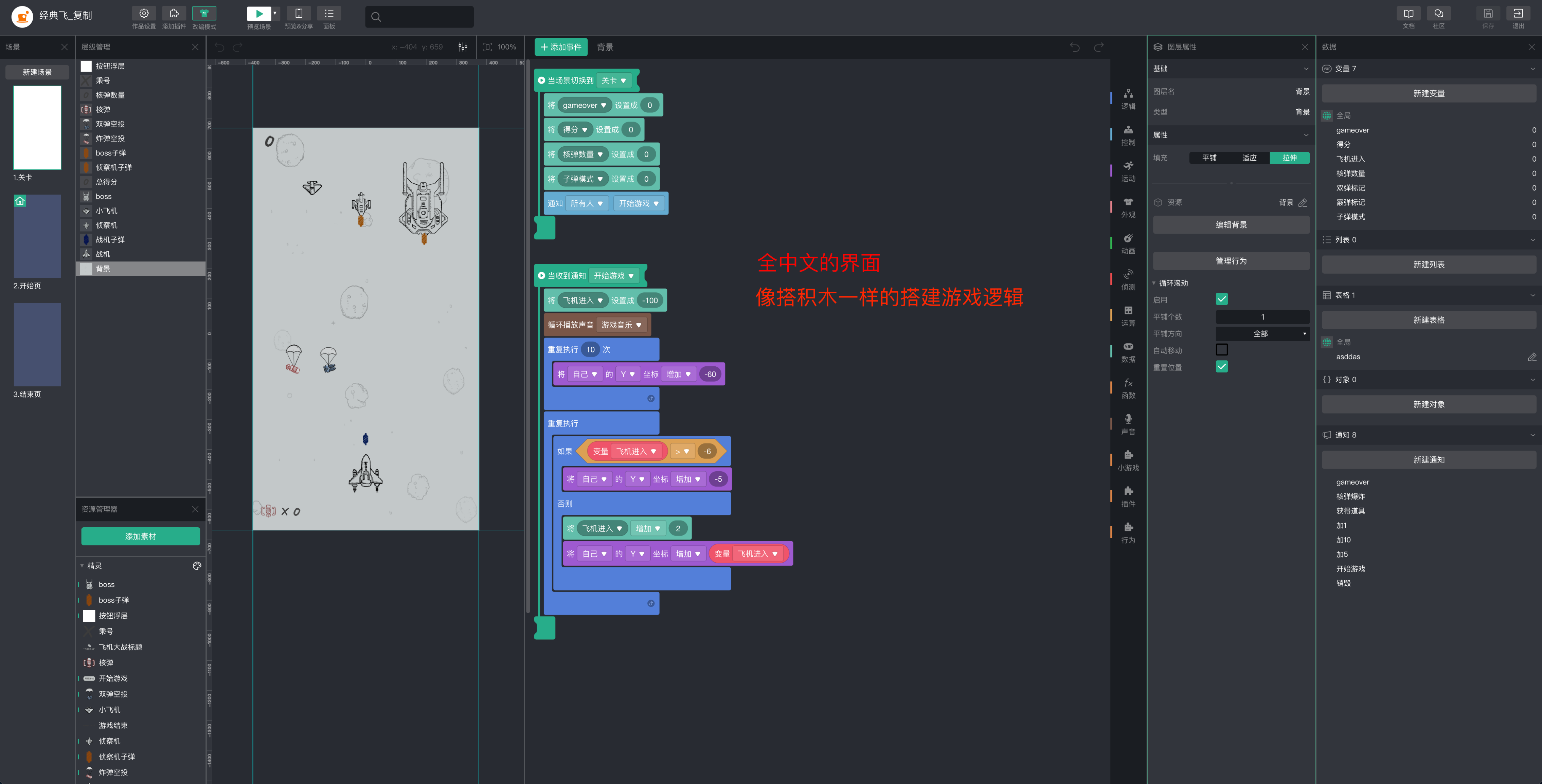This screenshot has height=784, width=1542.
Task: Open 作品设置 settings icon
Action: tap(144, 14)
